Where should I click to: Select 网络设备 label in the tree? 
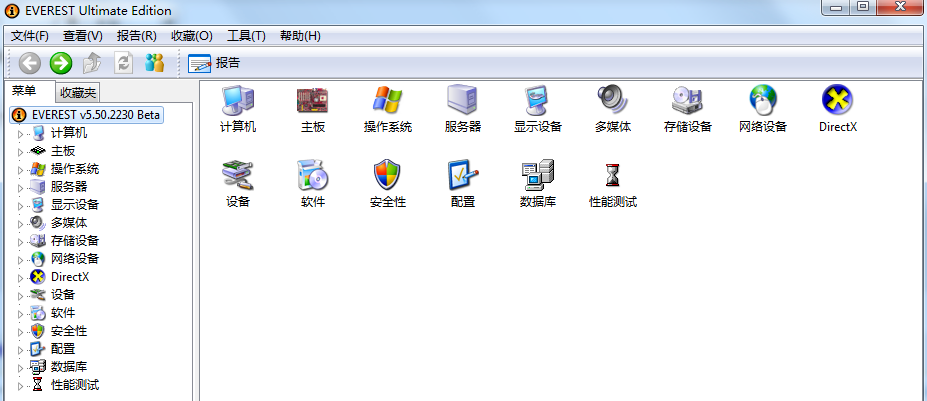point(74,258)
